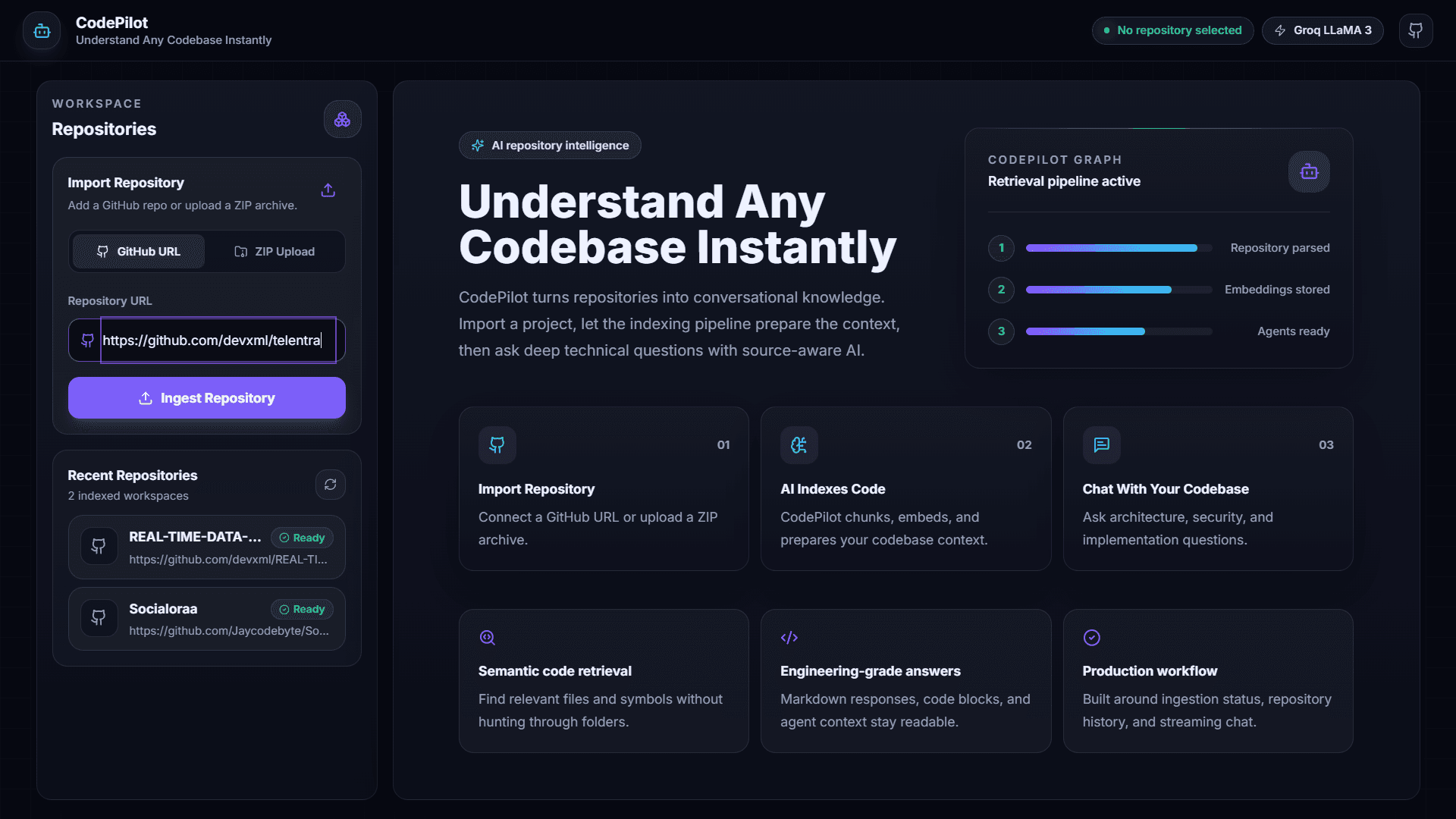This screenshot has width=1456, height=819.
Task: Open the REAL-TIME-DATA repository entry
Action: [207, 548]
